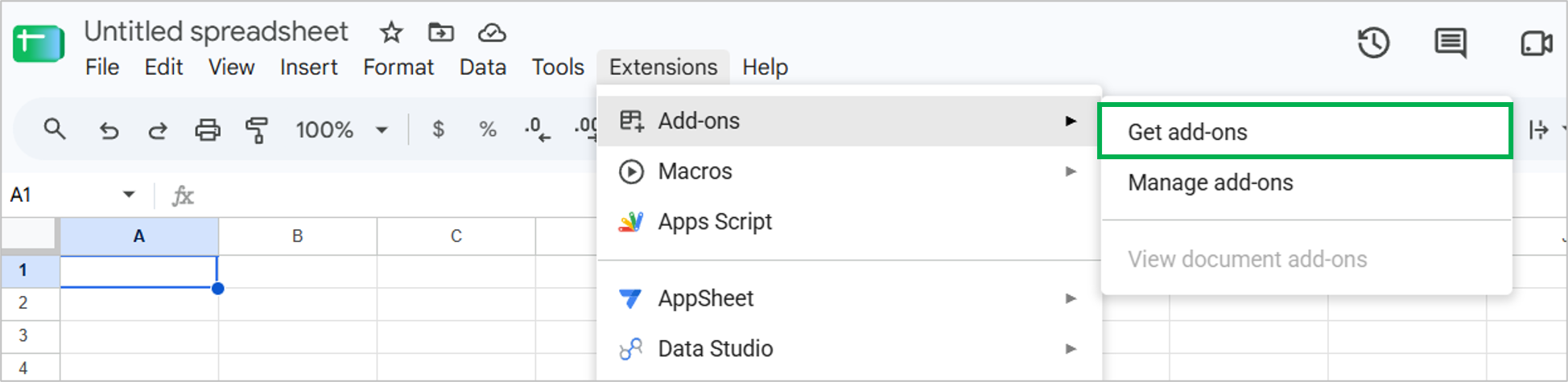Click the Data Studio icon
The image size is (1568, 382).
[631, 349]
